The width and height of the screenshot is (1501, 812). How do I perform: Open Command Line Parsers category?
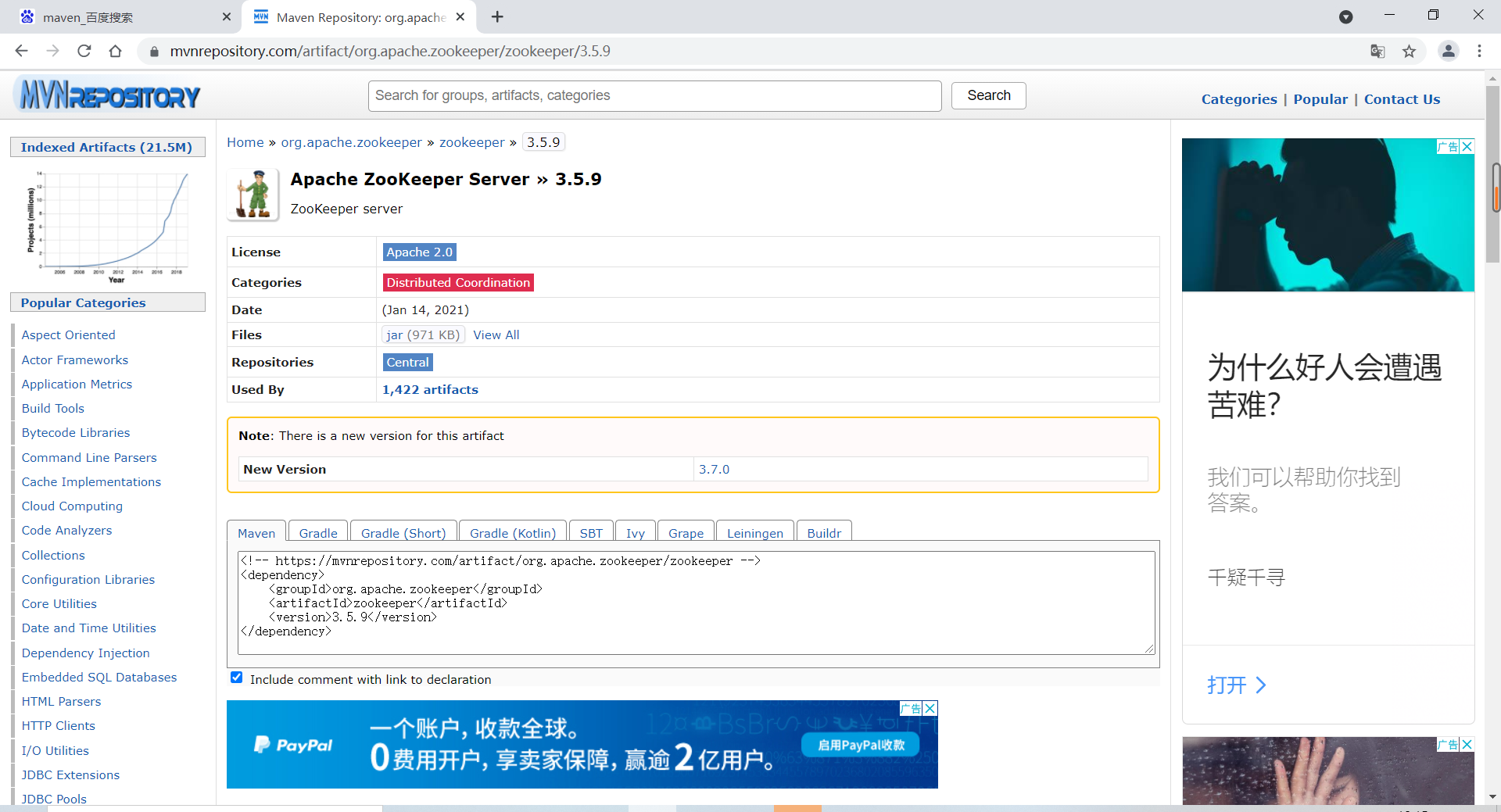[89, 457]
